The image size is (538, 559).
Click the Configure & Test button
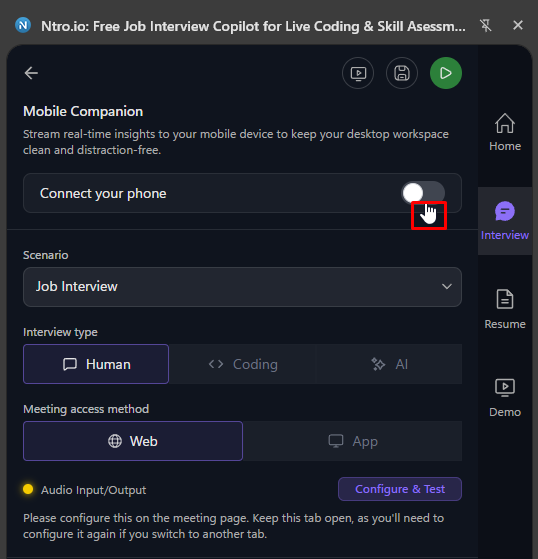pos(400,489)
